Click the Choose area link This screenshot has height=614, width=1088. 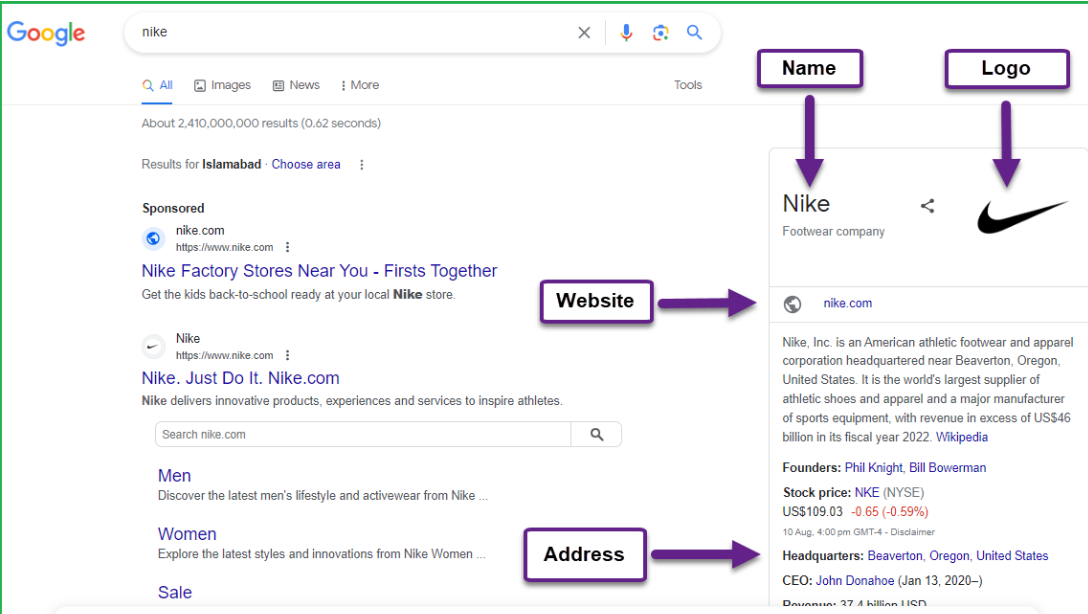click(306, 164)
